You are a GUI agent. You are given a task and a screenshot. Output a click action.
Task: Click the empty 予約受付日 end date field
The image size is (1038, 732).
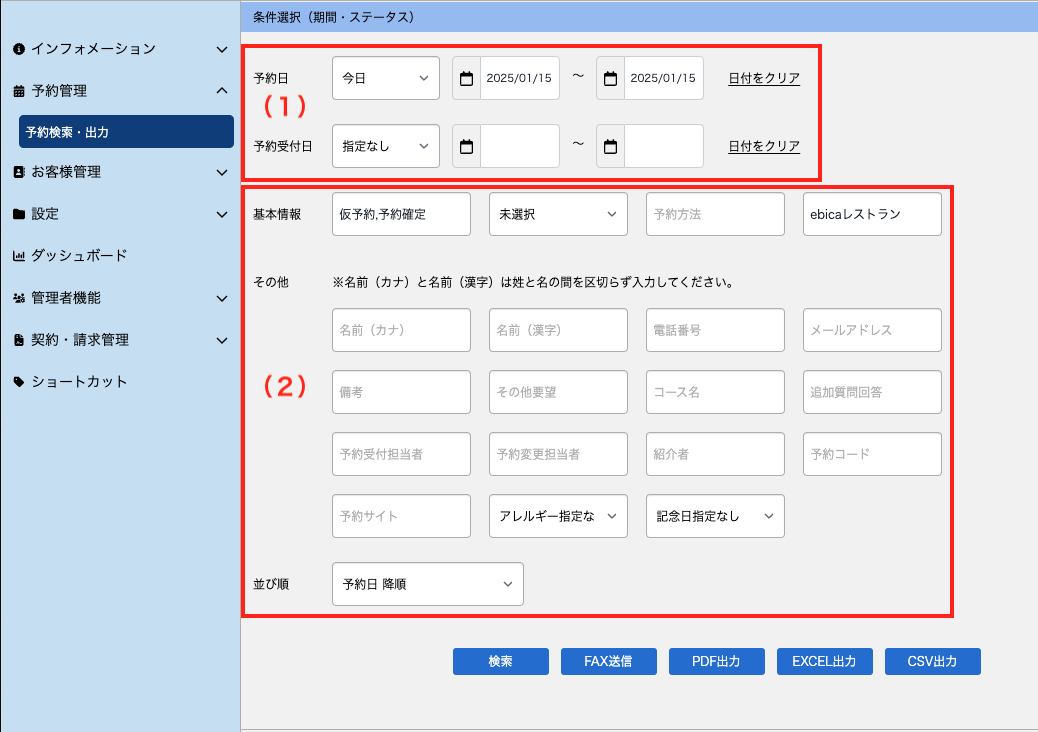[664, 146]
